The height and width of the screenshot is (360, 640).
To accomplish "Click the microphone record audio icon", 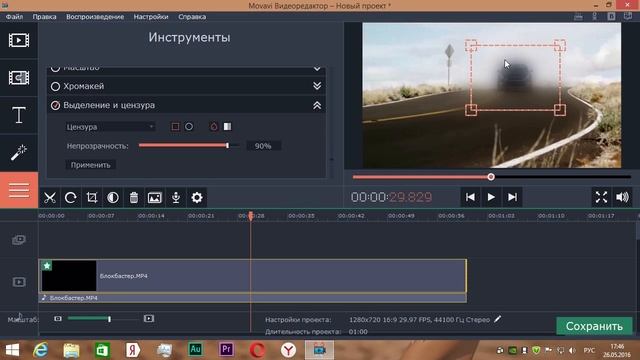I will 176,198.
